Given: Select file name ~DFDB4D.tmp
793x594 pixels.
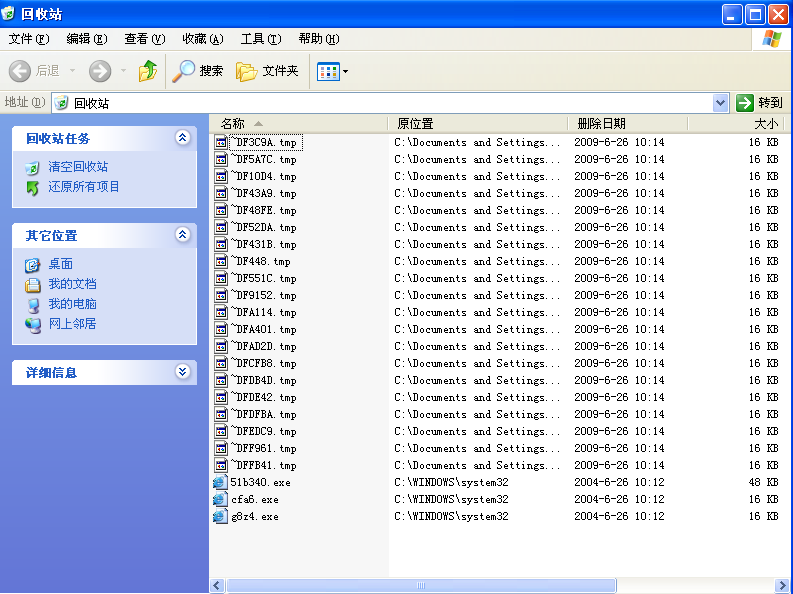Looking at the screenshot, I should (x=263, y=380).
